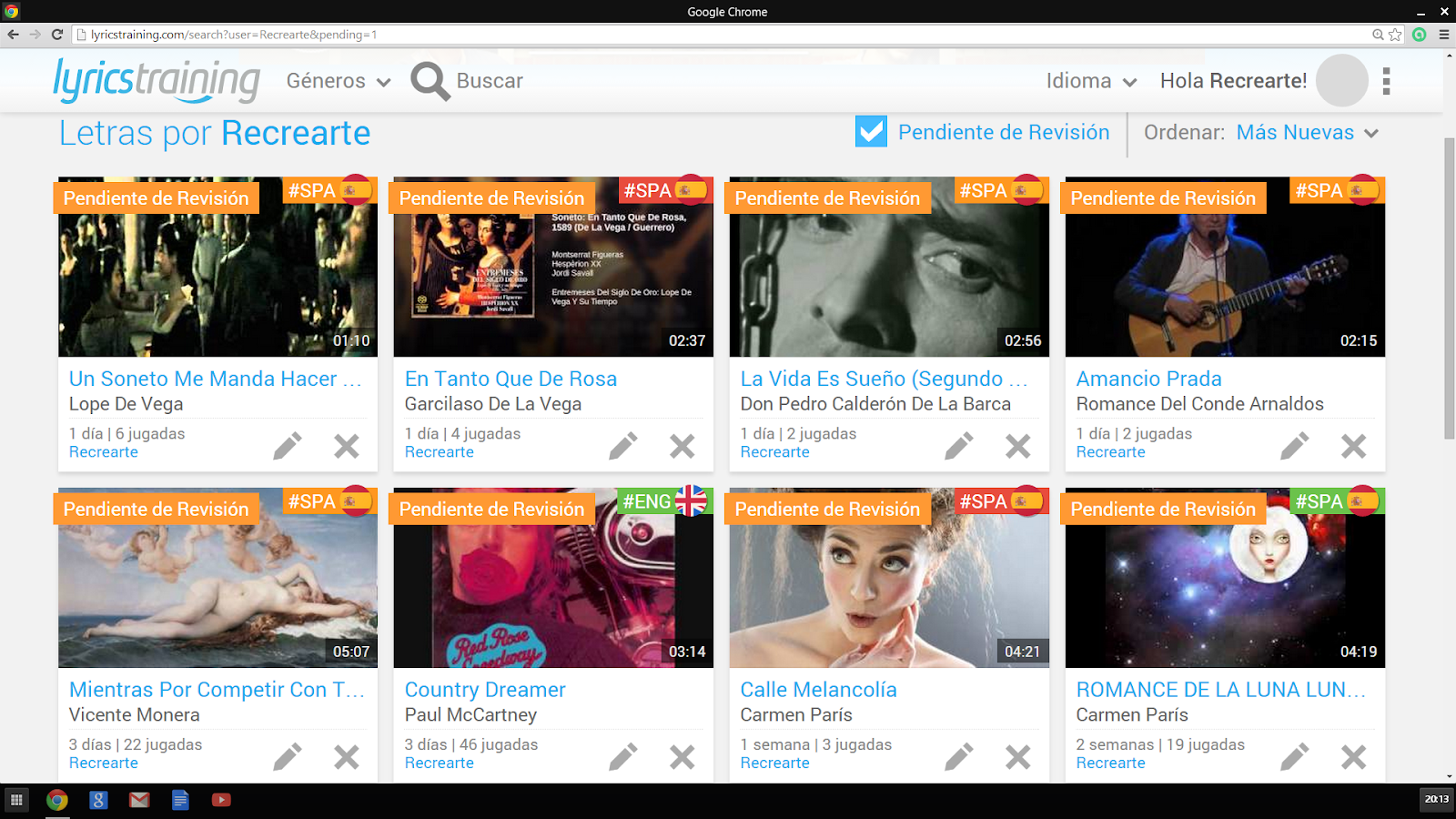This screenshot has height=819, width=1456.
Task: Open Google Docs from taskbar
Action: click(180, 800)
